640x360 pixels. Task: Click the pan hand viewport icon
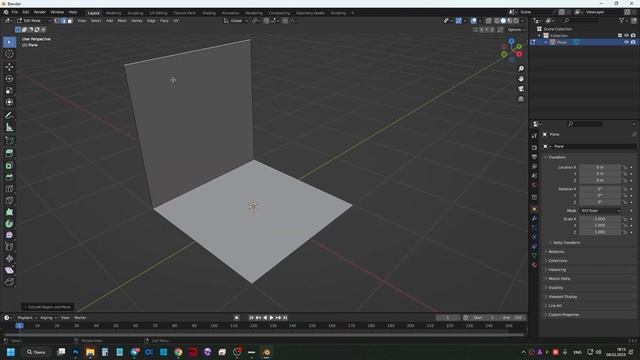[x=521, y=79]
